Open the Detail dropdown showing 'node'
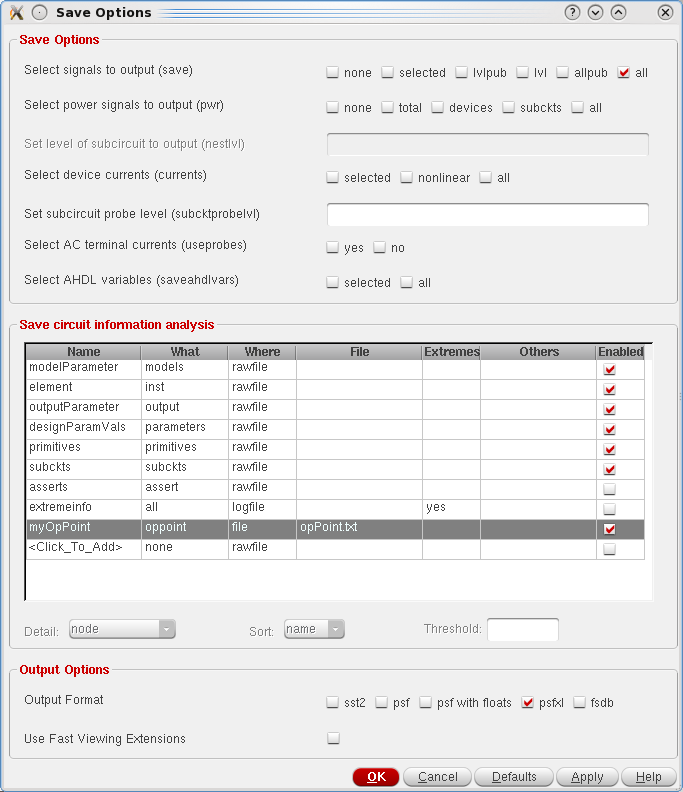Screen dimensions: 683x792 tap(122, 629)
